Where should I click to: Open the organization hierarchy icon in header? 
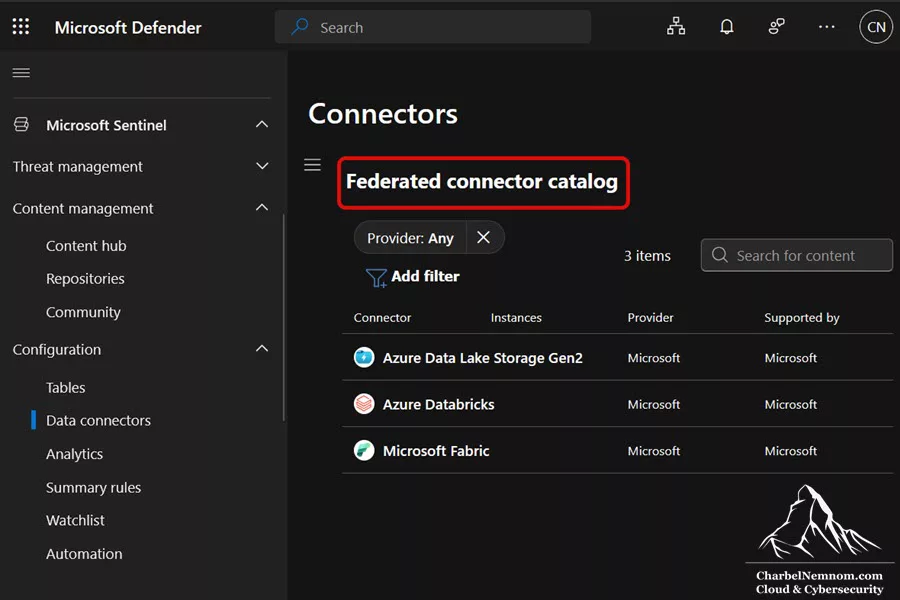676,26
